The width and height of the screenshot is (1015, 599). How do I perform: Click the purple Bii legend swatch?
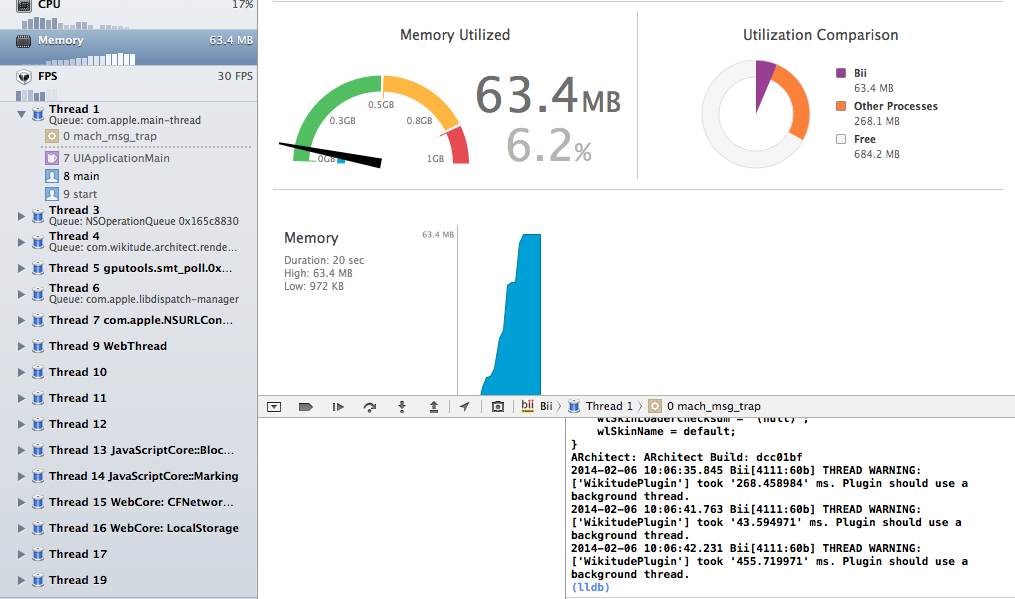click(x=841, y=73)
